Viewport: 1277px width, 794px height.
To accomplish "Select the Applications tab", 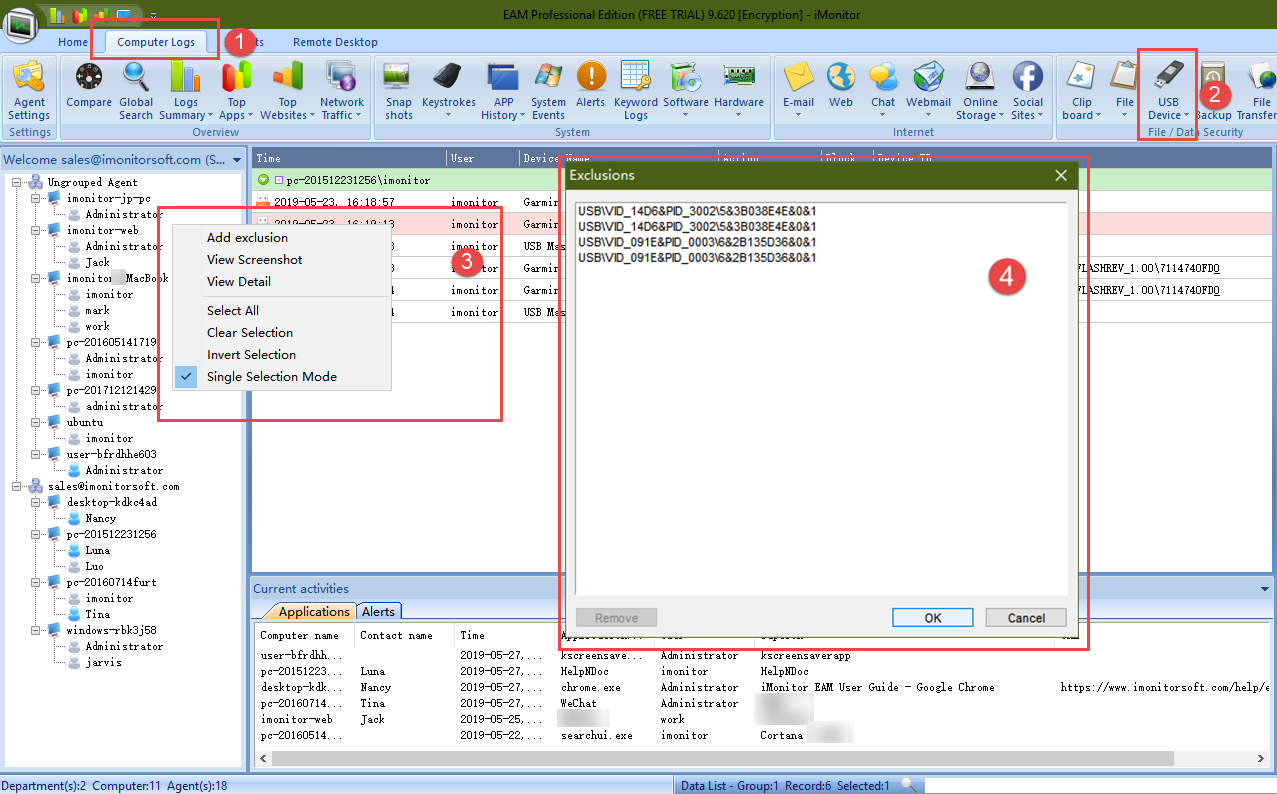I will tap(315, 611).
